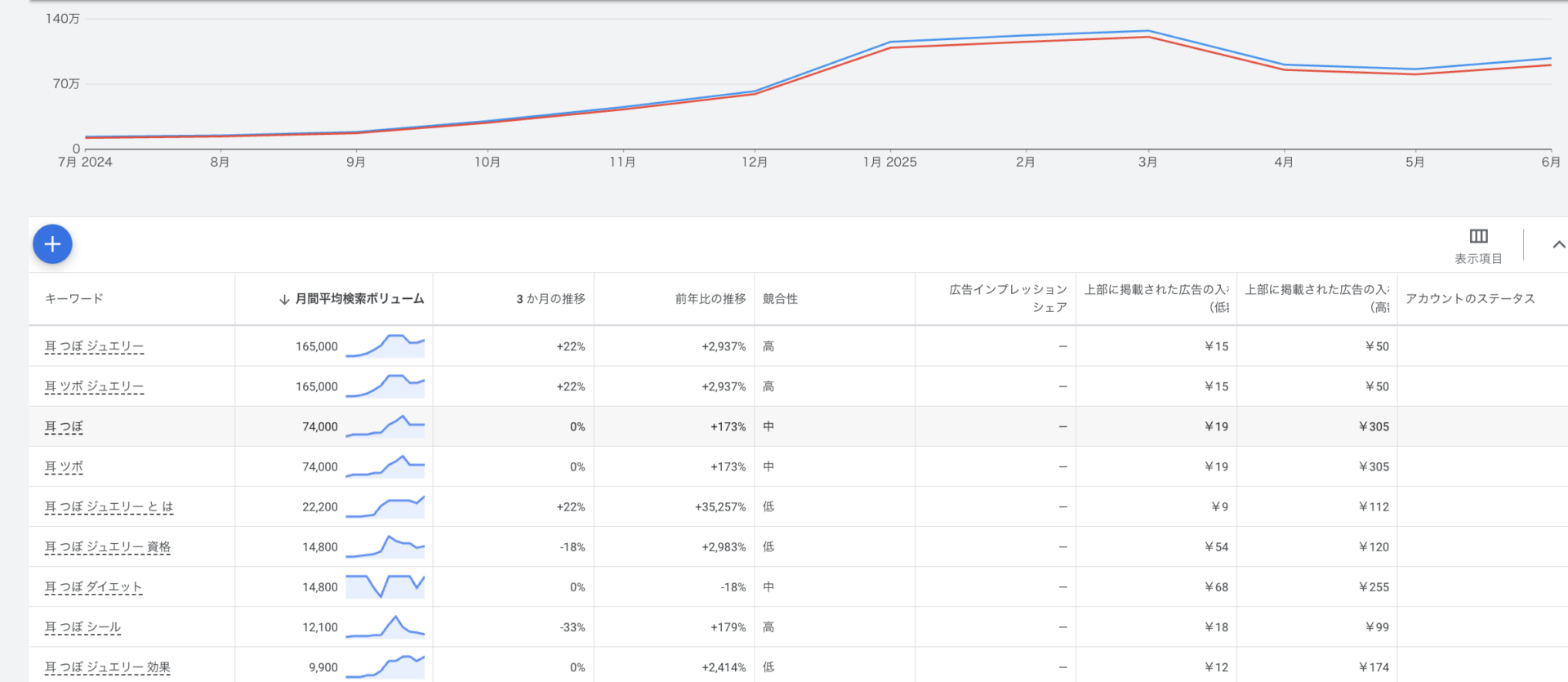Click the アカウントのステータス column header

coord(1470,299)
